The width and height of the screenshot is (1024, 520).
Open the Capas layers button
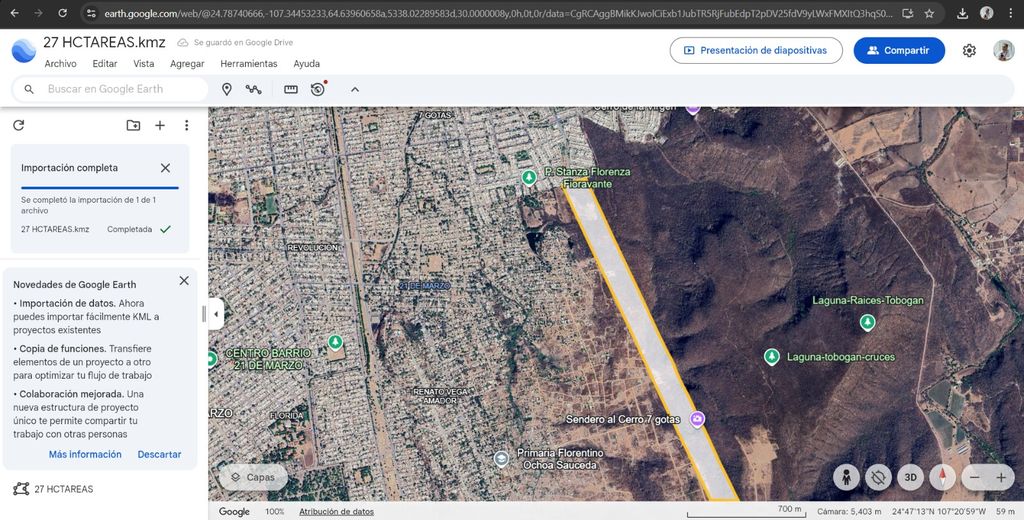(x=253, y=478)
